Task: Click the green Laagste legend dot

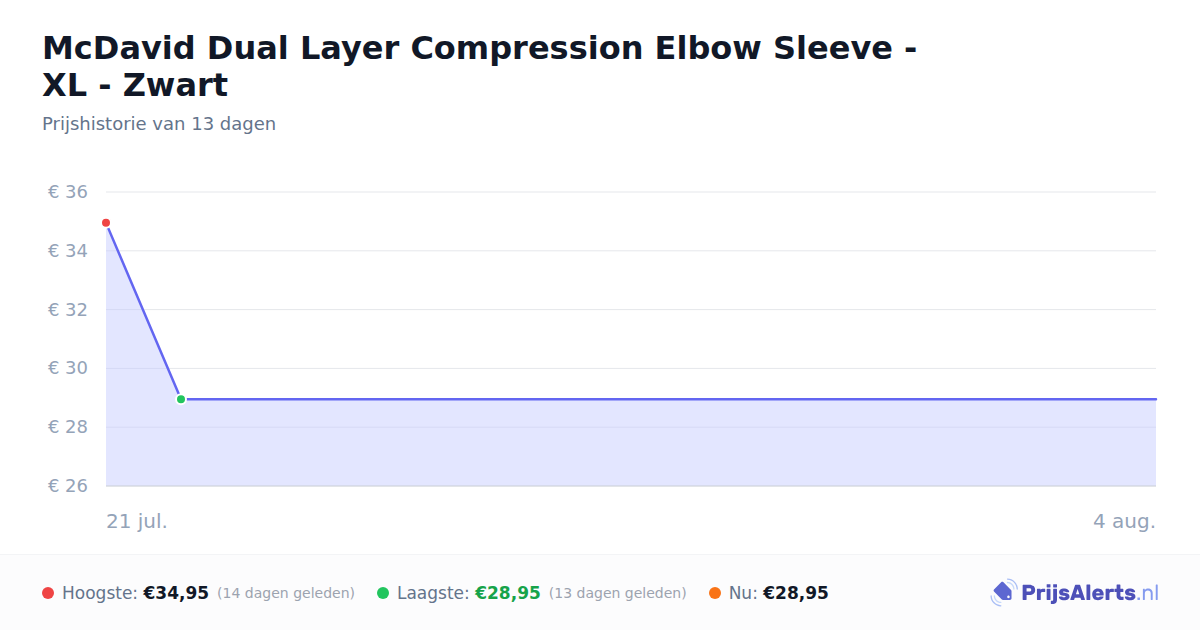Action: [x=383, y=593]
